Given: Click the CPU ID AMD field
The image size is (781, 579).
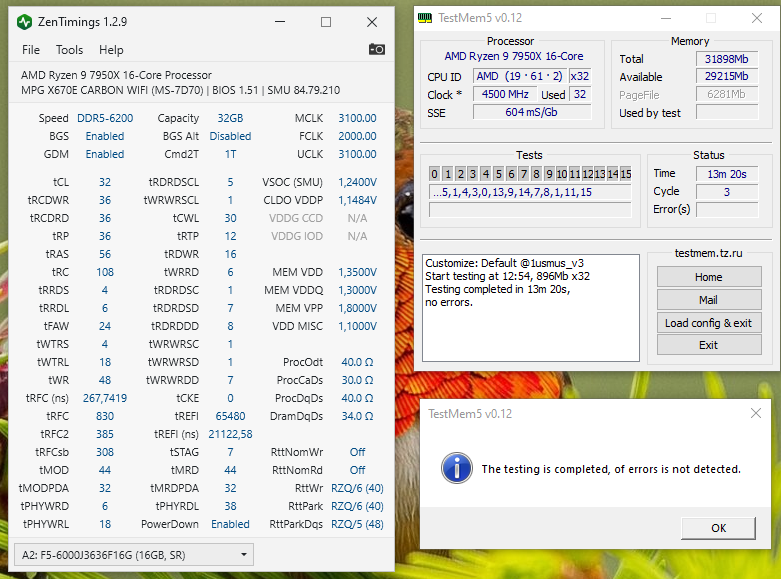Looking at the screenshot, I should tap(520, 76).
